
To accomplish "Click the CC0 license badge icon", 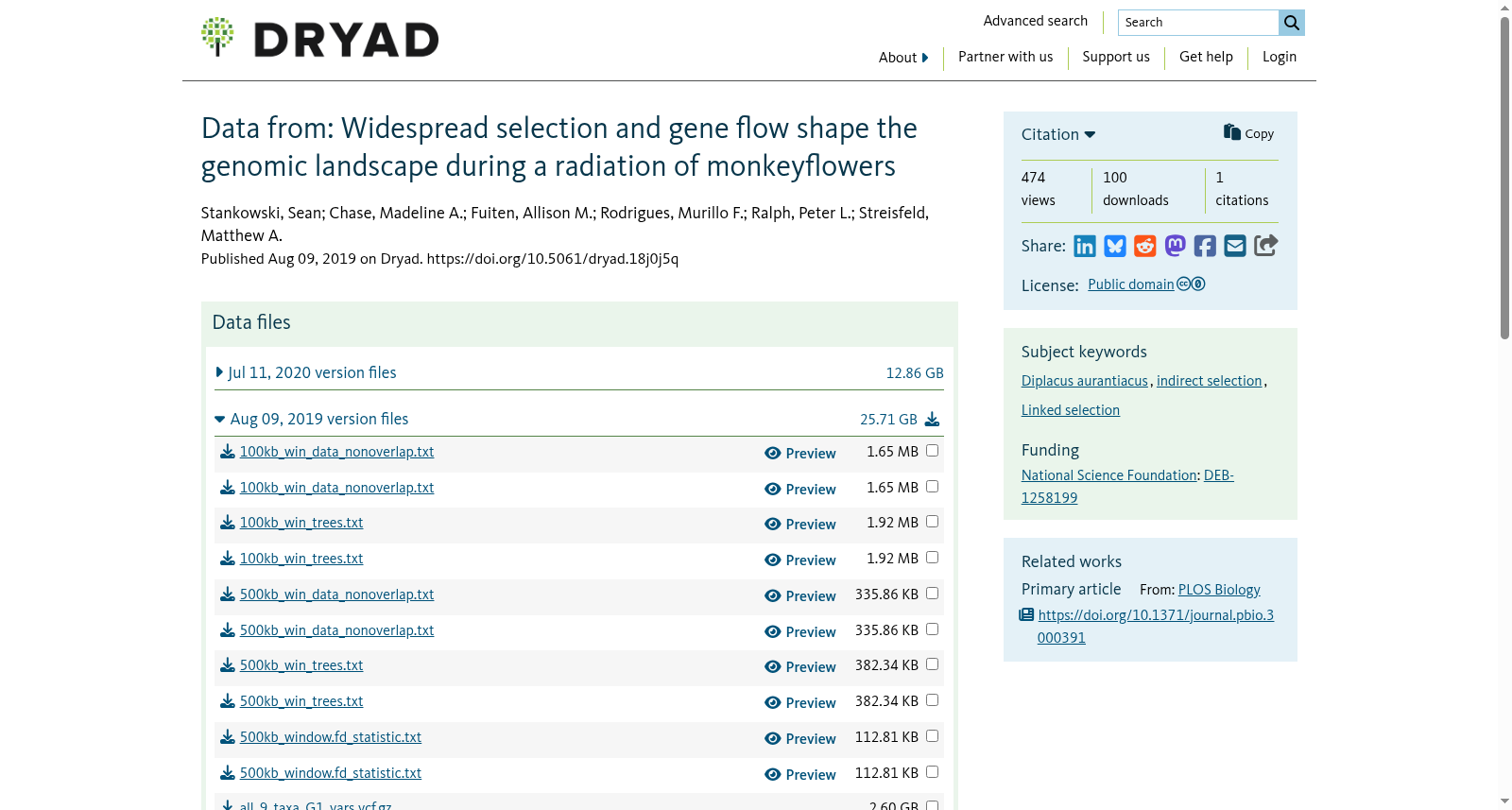I will point(1191,284).
